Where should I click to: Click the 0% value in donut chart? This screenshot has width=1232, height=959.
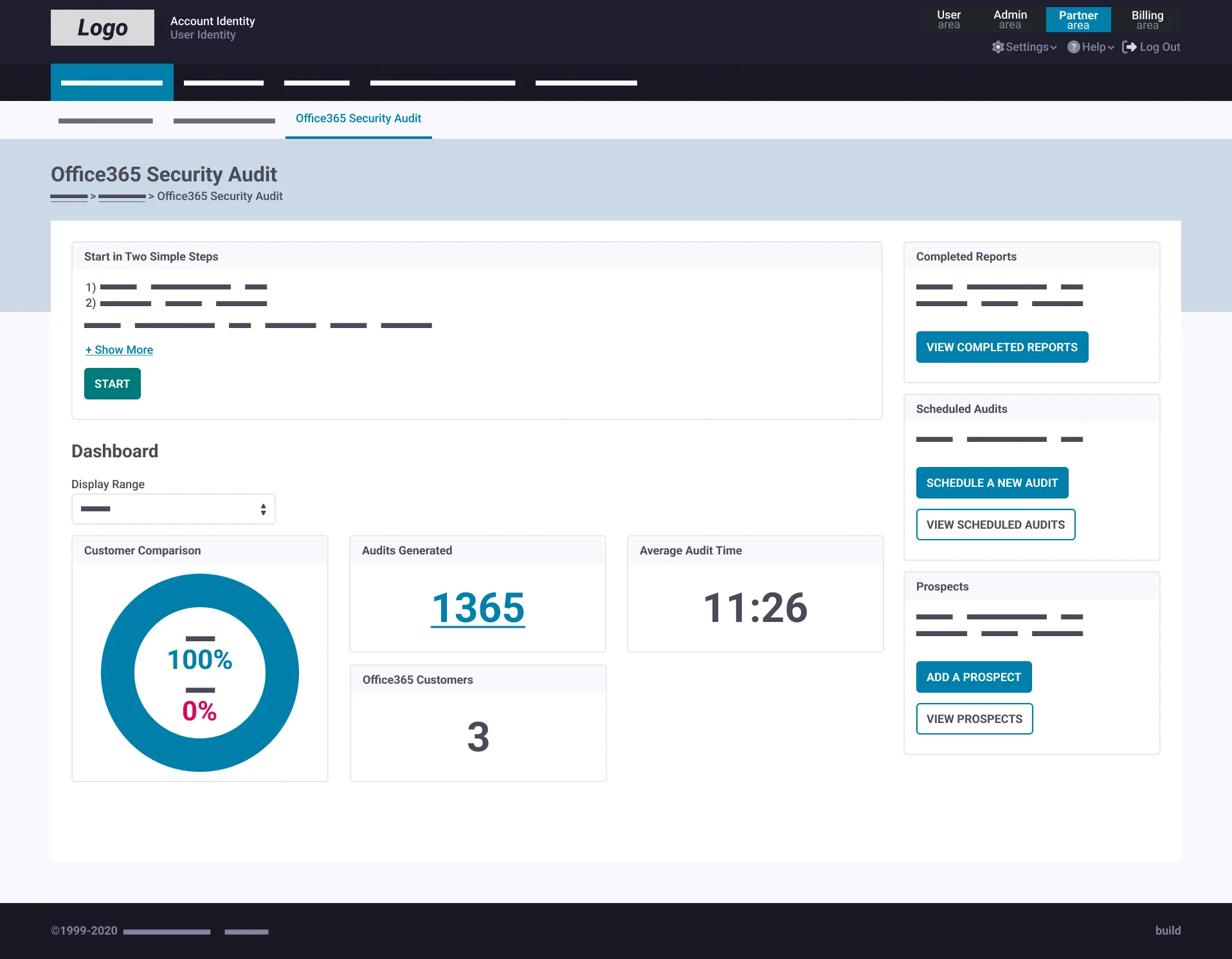(x=199, y=711)
